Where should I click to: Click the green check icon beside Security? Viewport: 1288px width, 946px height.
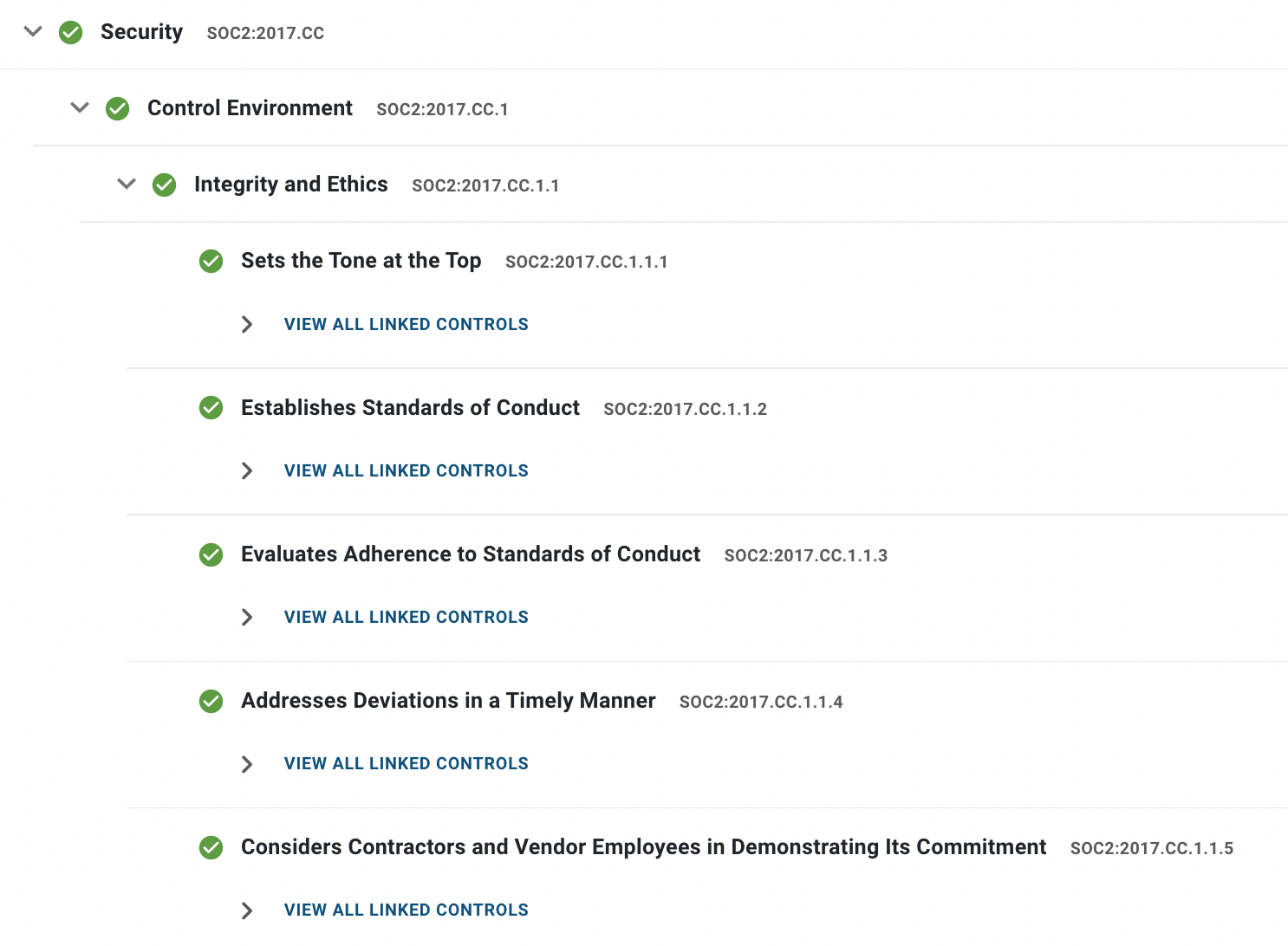[x=70, y=33]
